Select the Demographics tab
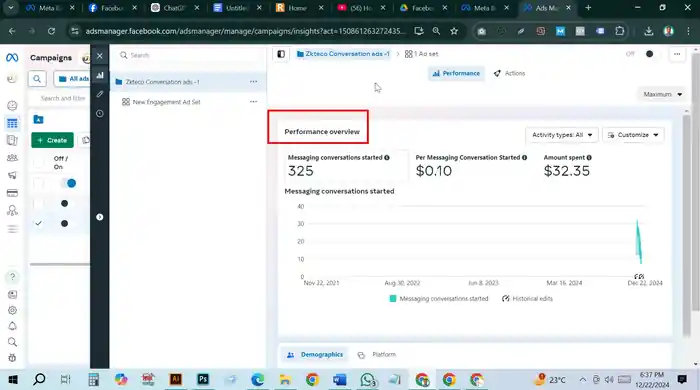Viewport: 700px width, 390px height. click(x=315, y=355)
